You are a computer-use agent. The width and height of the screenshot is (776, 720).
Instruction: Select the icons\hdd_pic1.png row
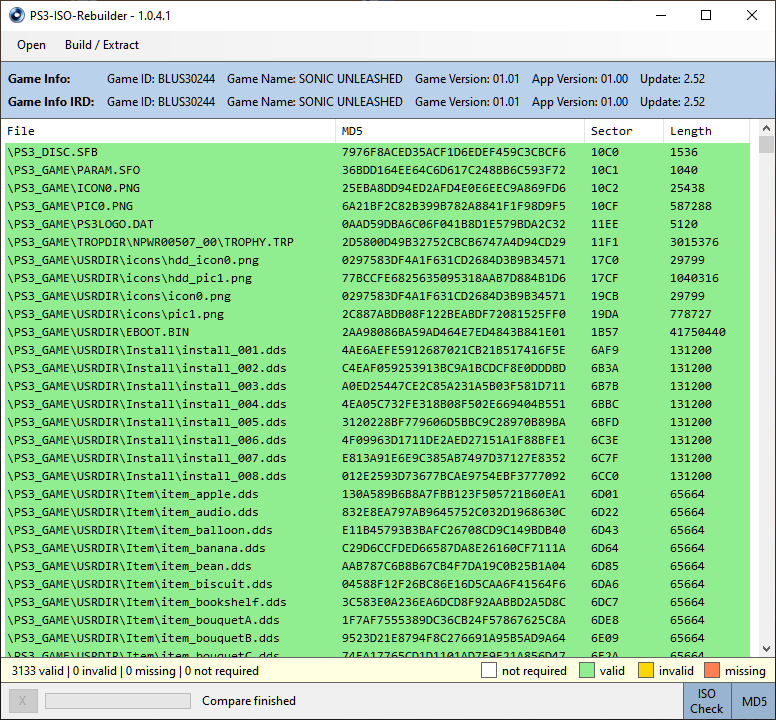[x=377, y=278]
